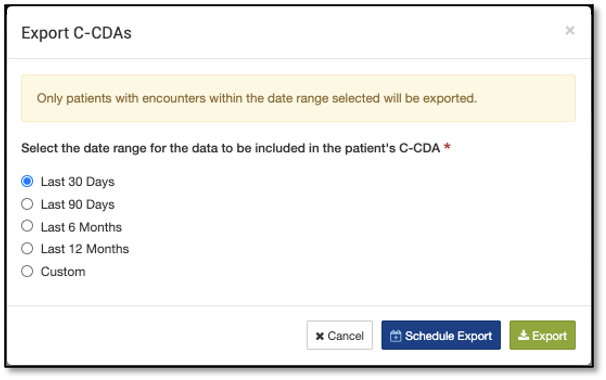Viewport: 606px width, 380px height.
Task: Click the download arrow icon on Export
Action: pyautogui.click(x=523, y=335)
